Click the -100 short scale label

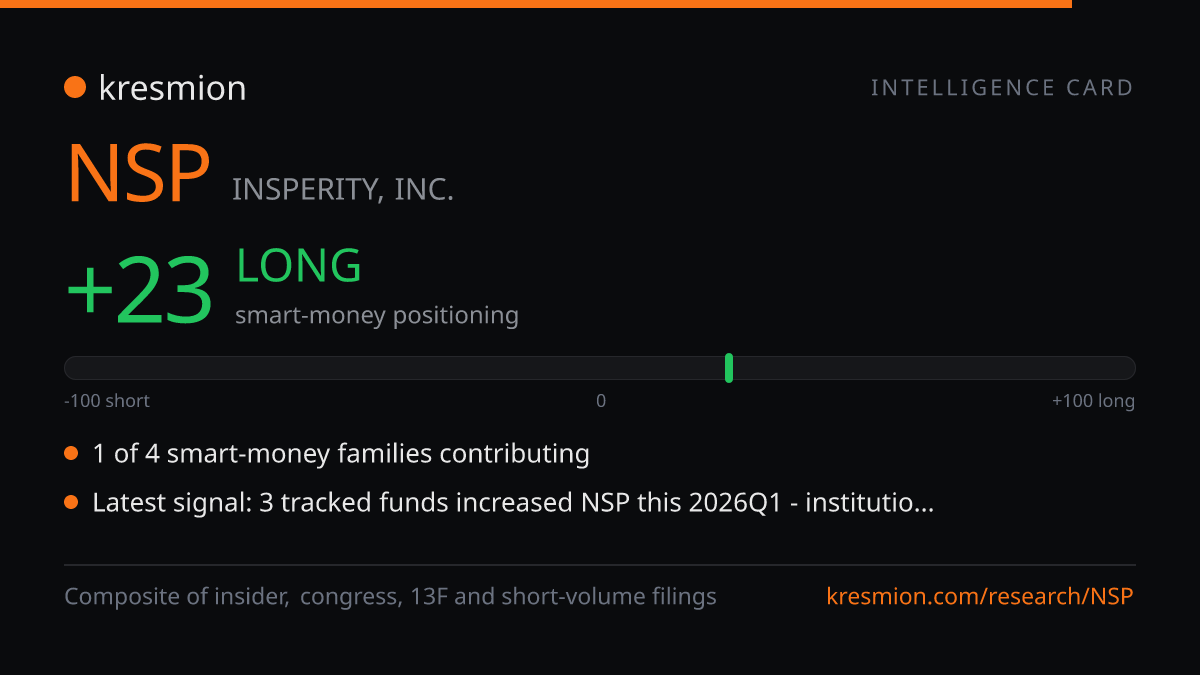tap(107, 401)
